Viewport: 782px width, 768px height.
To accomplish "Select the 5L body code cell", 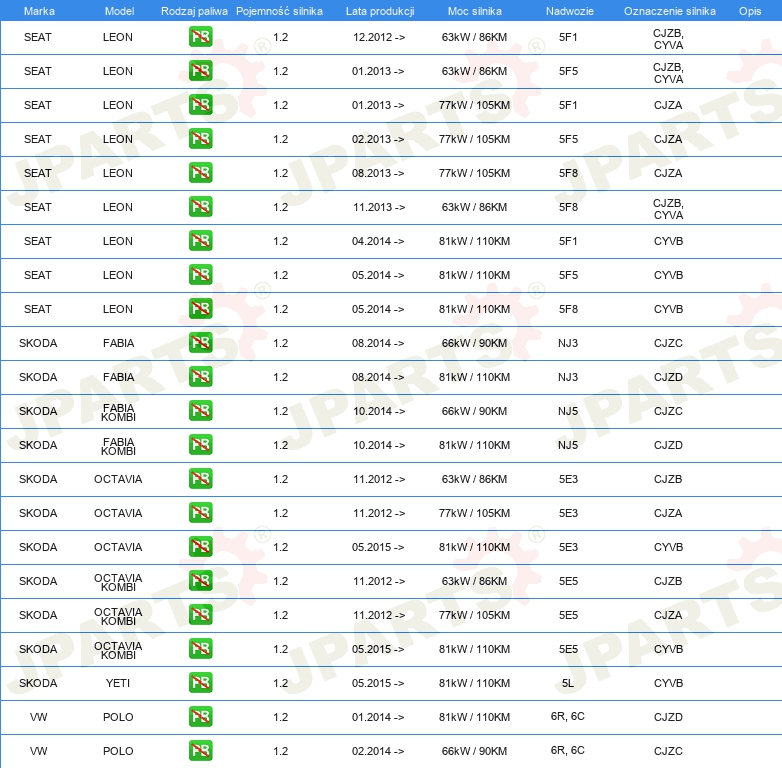I will pyautogui.click(x=568, y=683).
